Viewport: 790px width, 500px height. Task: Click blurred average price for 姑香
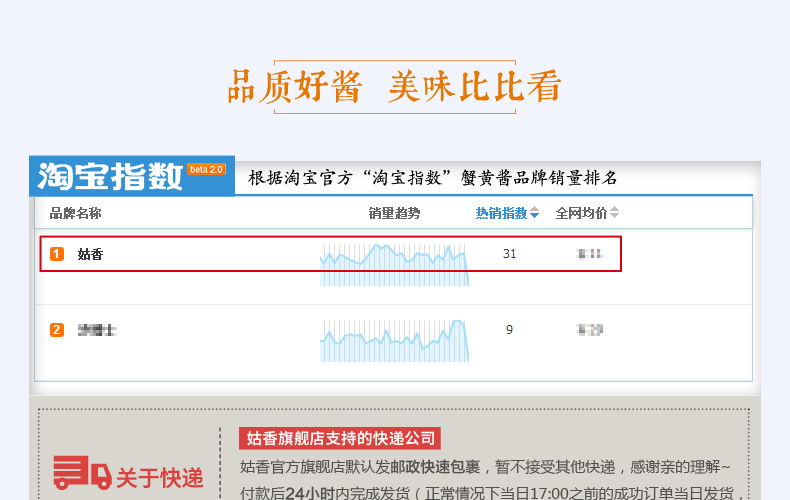pos(589,254)
